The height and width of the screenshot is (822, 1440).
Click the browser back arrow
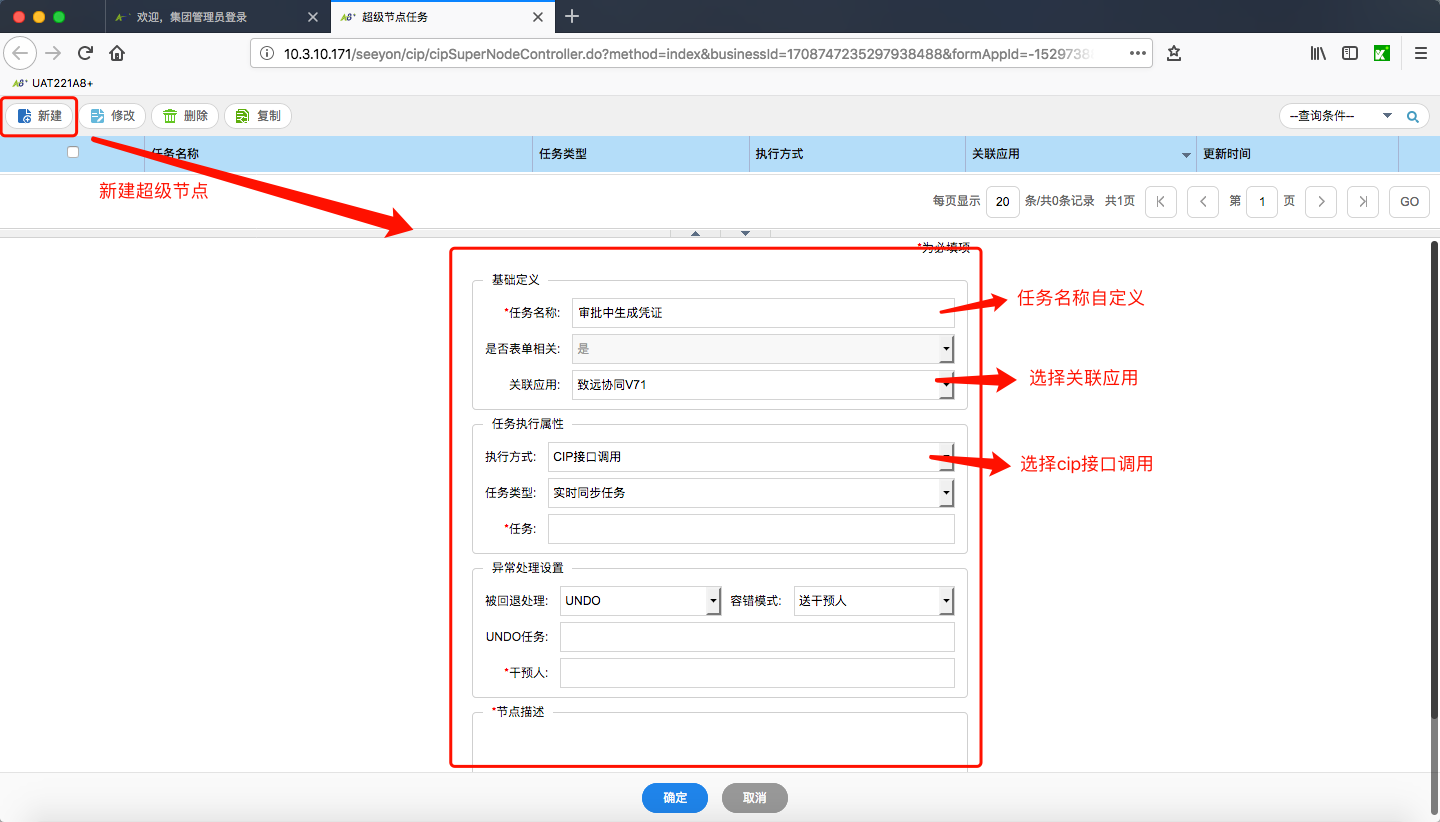(x=21, y=53)
